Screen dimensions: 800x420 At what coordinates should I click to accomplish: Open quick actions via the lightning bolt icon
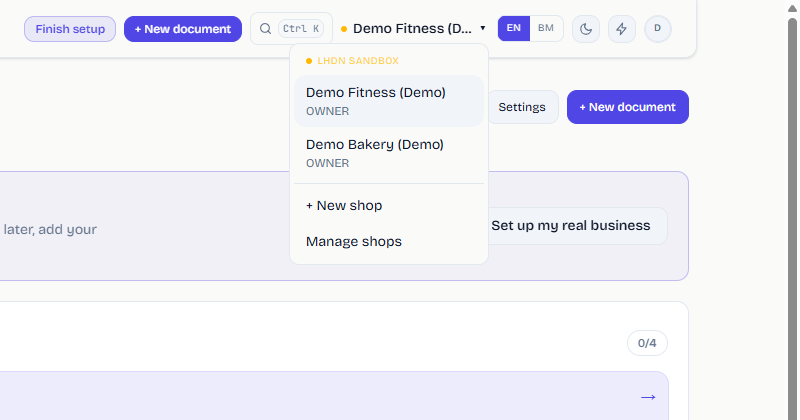coord(621,29)
